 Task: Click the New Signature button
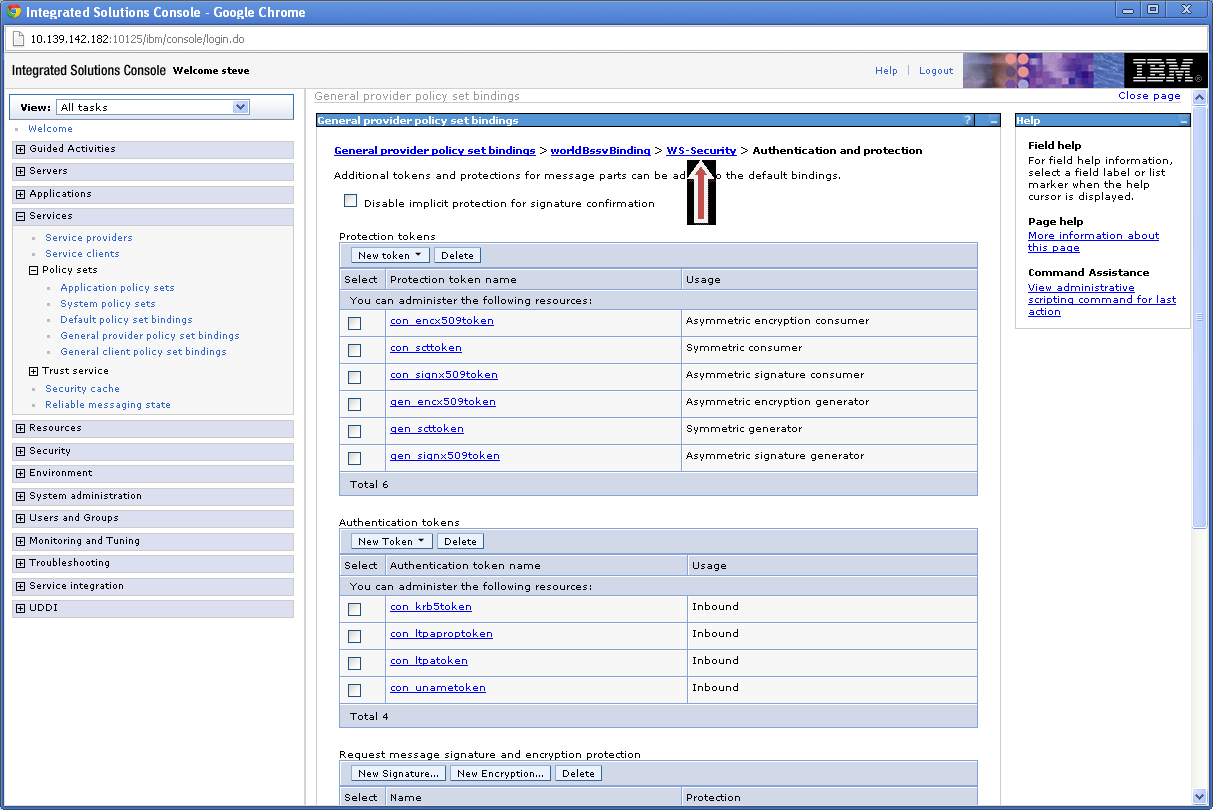click(x=398, y=773)
